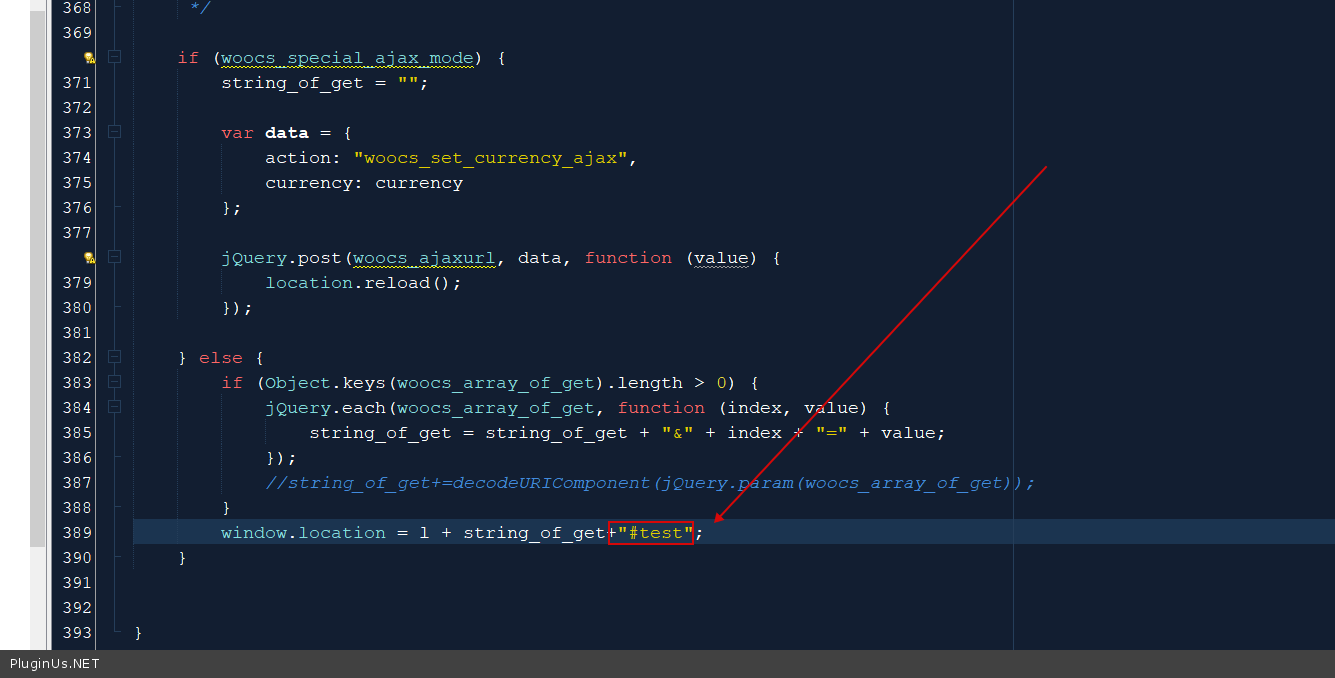The image size is (1335, 678).
Task: Click the lightbulb hint on the jQuery.post line
Action: [x=89, y=258]
